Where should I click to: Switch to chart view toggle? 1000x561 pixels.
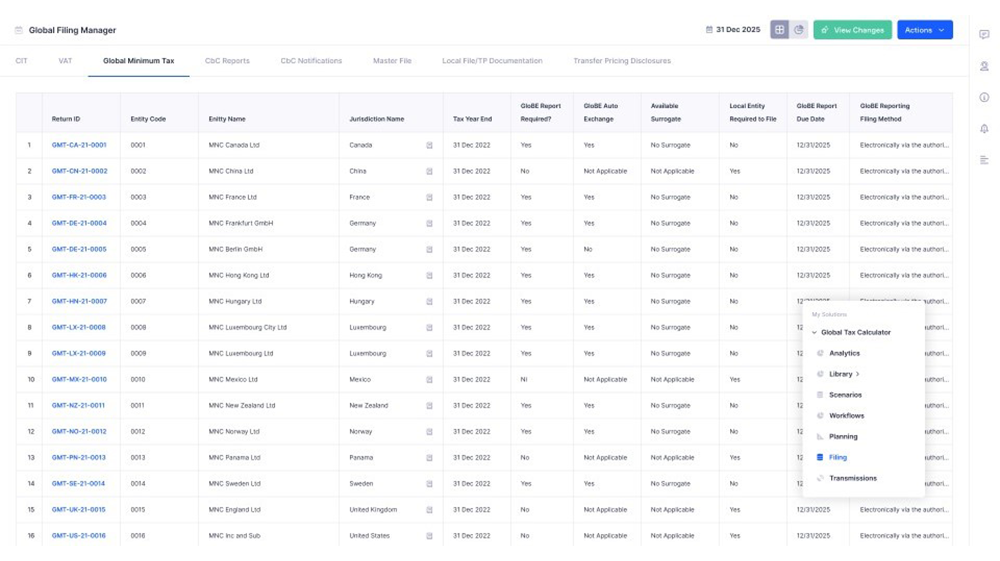pyautogui.click(x=799, y=30)
